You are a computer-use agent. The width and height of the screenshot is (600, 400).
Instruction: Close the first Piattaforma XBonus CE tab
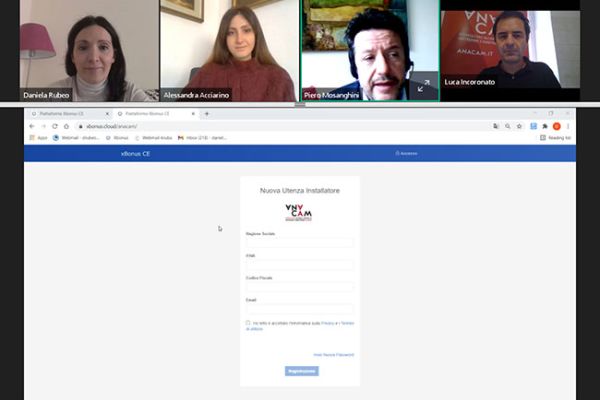click(107, 114)
